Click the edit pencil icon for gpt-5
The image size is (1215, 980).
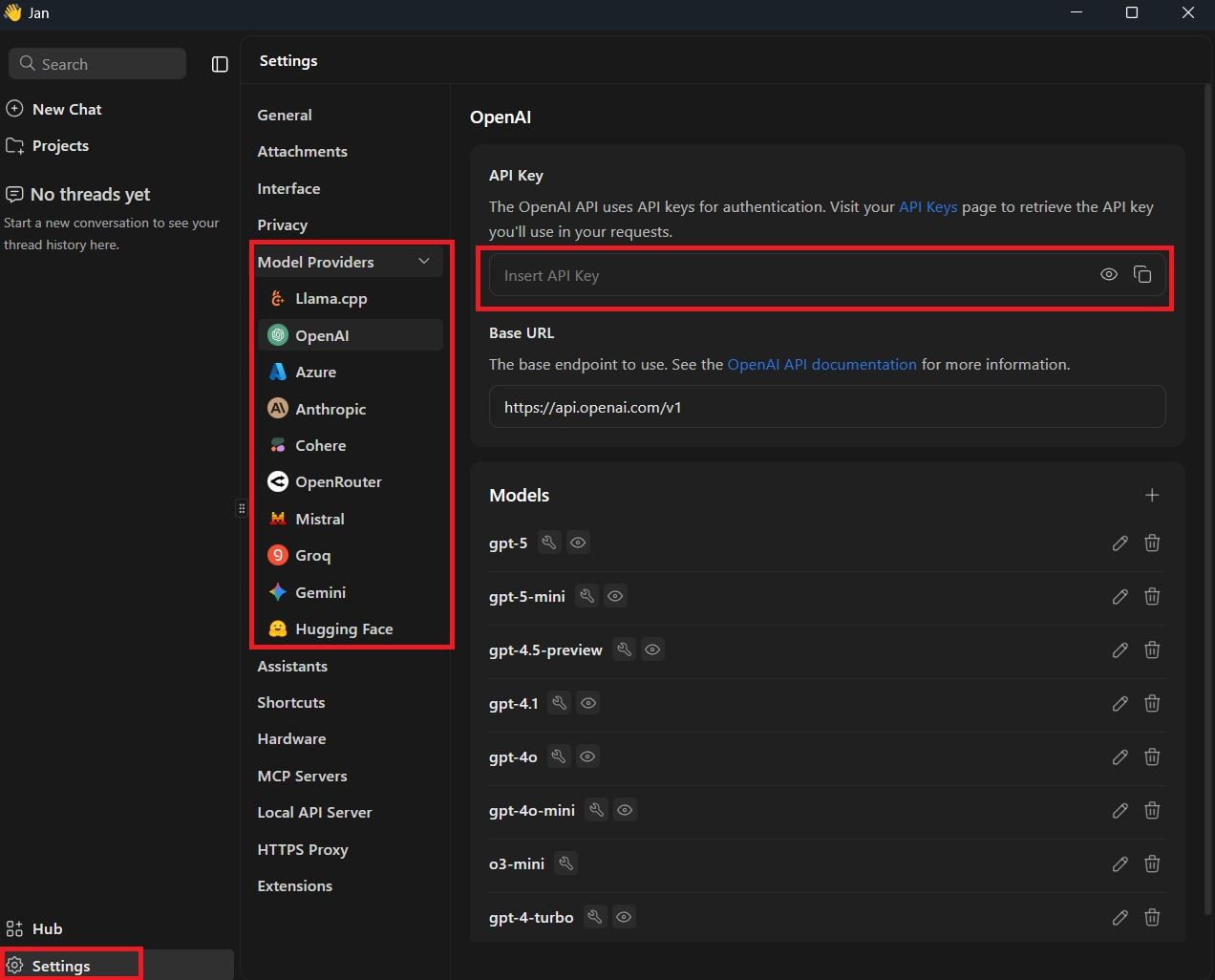pyautogui.click(x=1119, y=543)
